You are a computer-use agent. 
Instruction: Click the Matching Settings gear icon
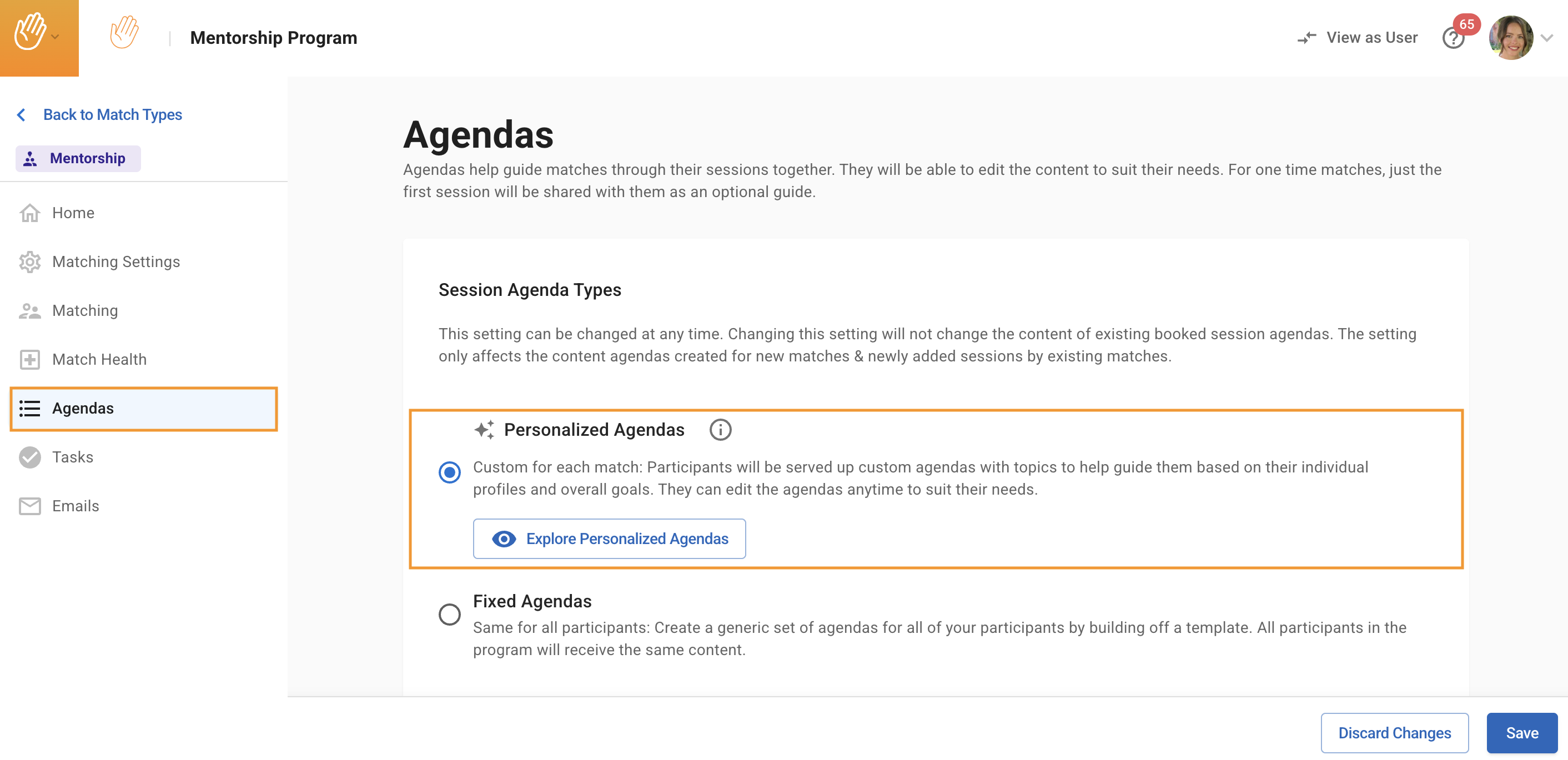(x=29, y=261)
